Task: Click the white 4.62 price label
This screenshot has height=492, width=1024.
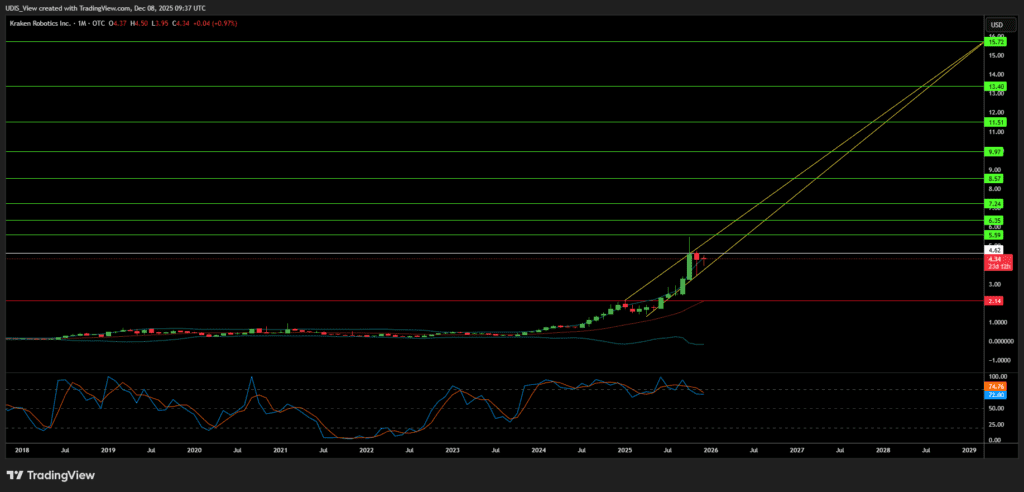Action: (995, 249)
